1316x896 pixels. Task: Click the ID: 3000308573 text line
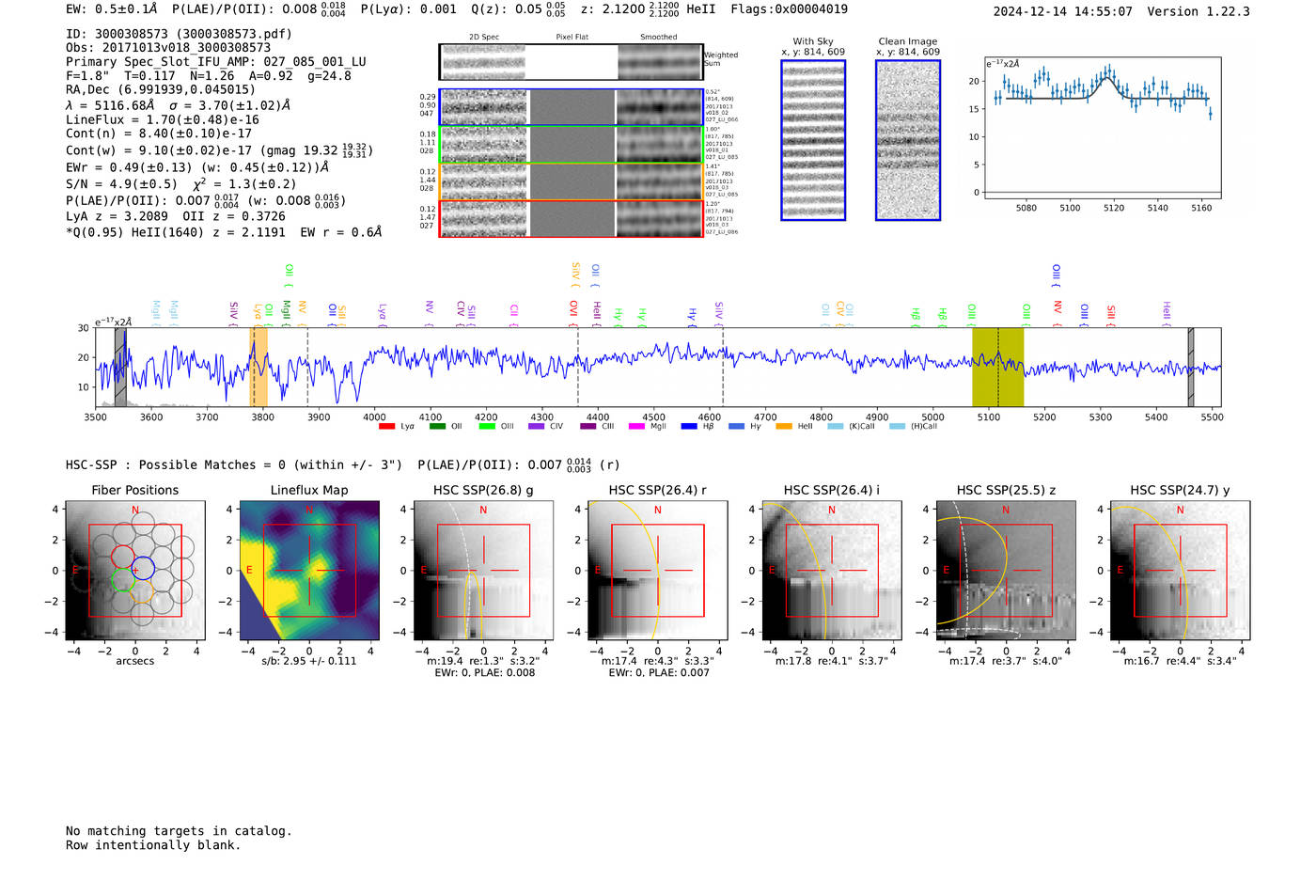tap(179, 34)
